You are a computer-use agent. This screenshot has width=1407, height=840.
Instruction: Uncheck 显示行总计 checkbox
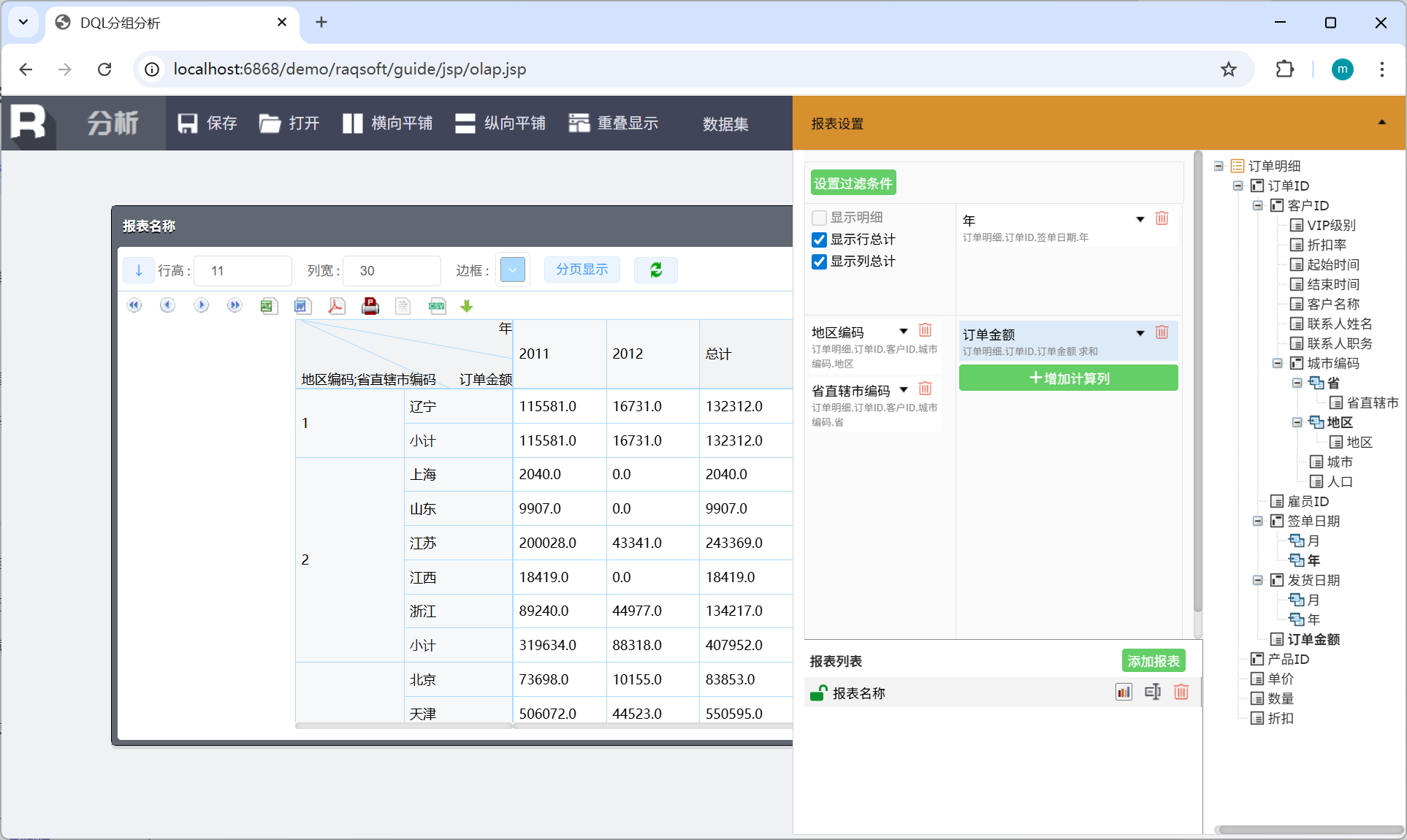[x=820, y=240]
